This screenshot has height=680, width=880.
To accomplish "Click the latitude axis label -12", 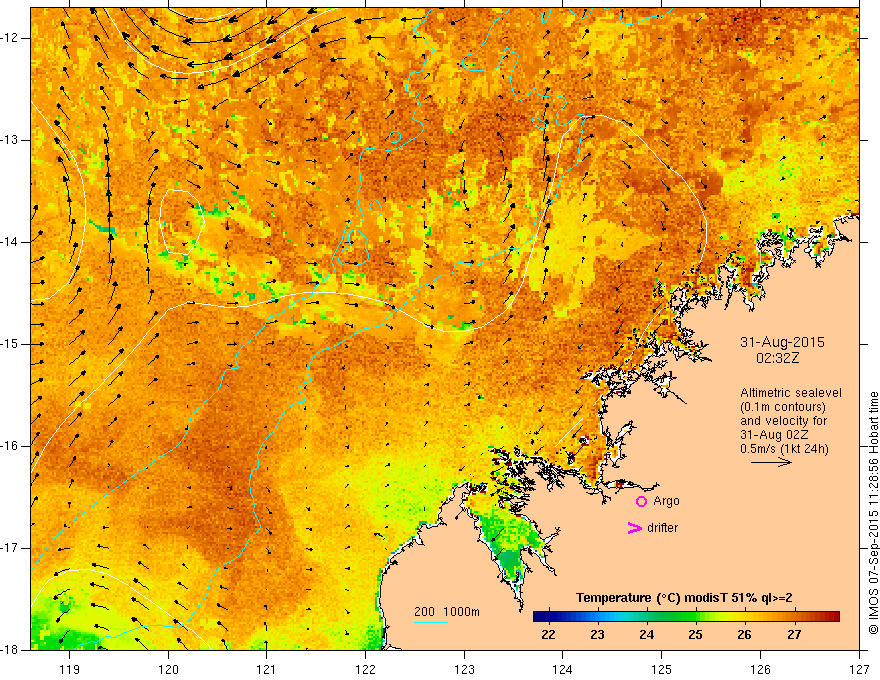I will point(11,38).
